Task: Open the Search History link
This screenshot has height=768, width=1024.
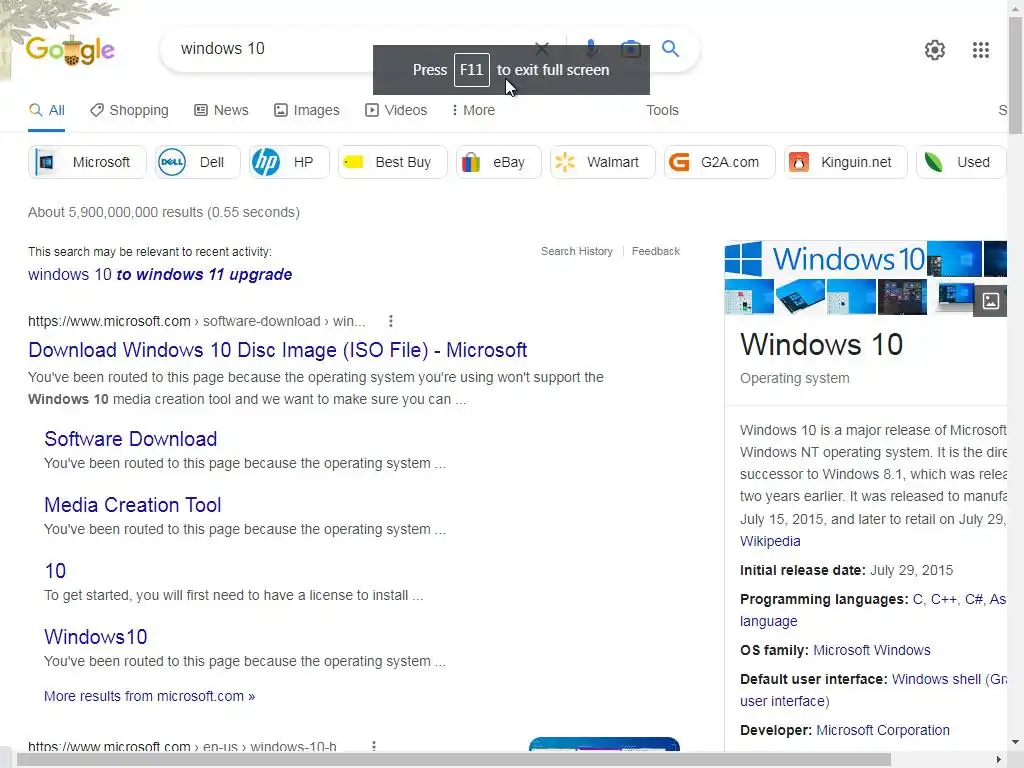Action: coord(577,251)
